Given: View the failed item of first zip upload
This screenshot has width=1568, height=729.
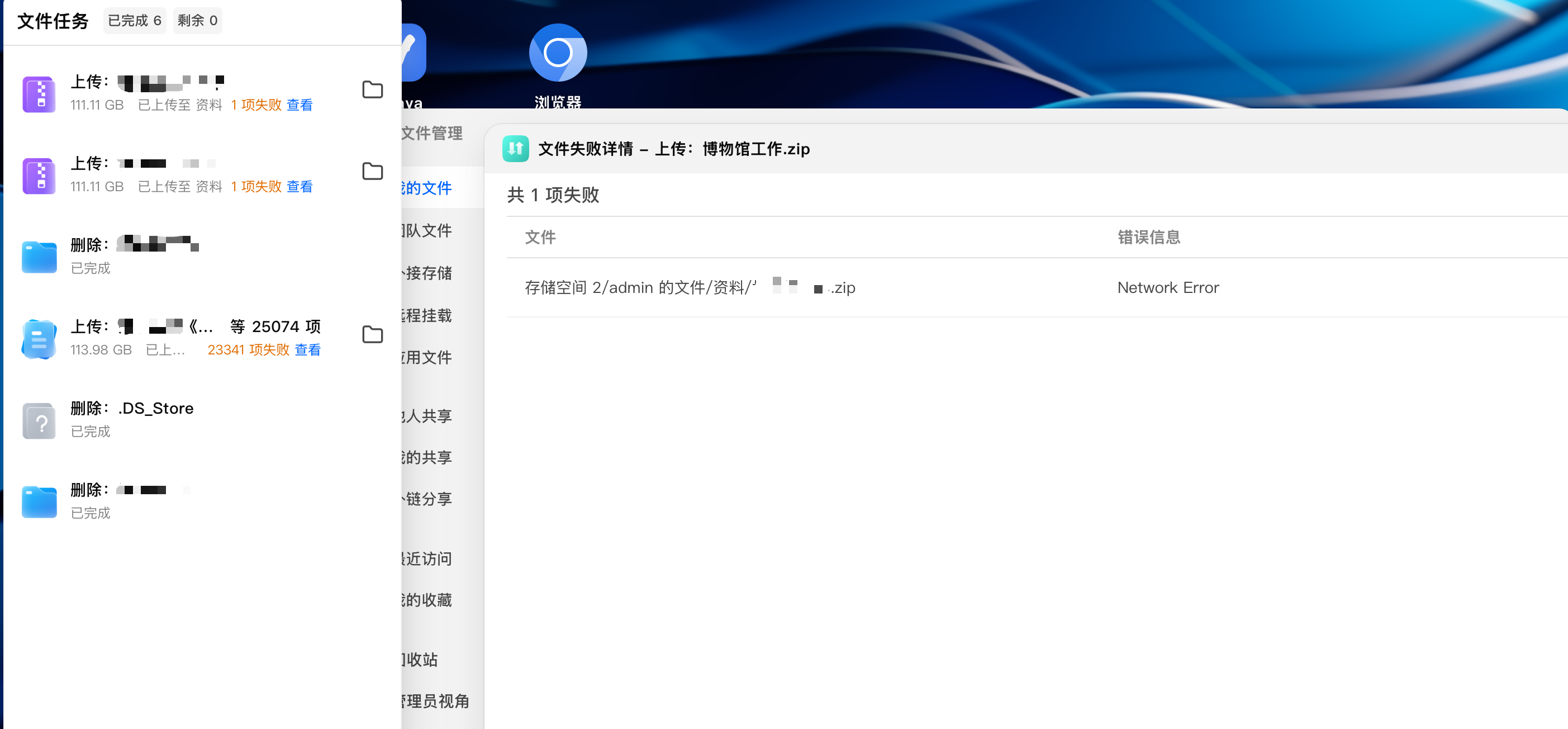Looking at the screenshot, I should pos(300,105).
